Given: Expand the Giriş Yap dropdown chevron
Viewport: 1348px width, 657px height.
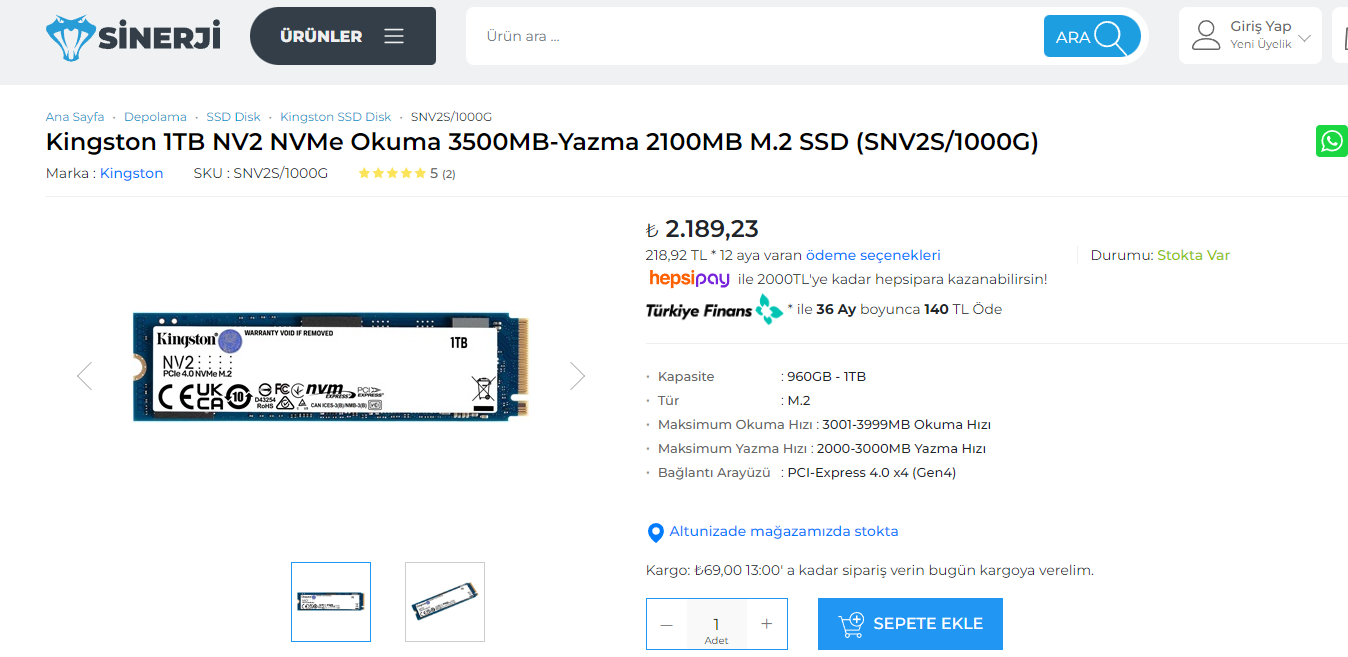Looking at the screenshot, I should pos(1304,38).
